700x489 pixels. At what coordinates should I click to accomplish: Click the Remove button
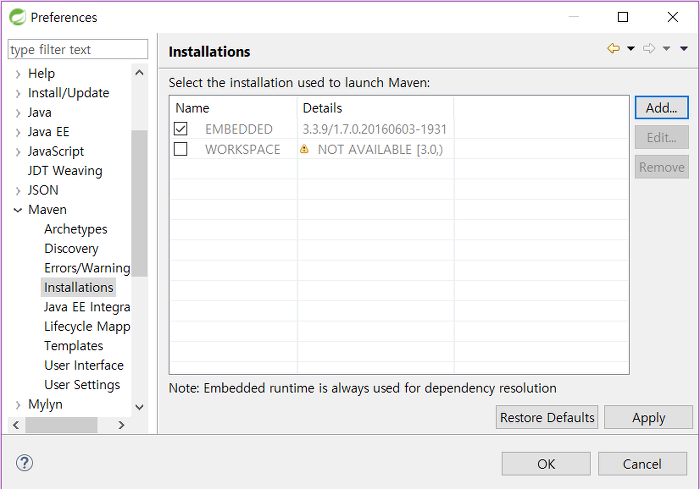pyautogui.click(x=662, y=167)
